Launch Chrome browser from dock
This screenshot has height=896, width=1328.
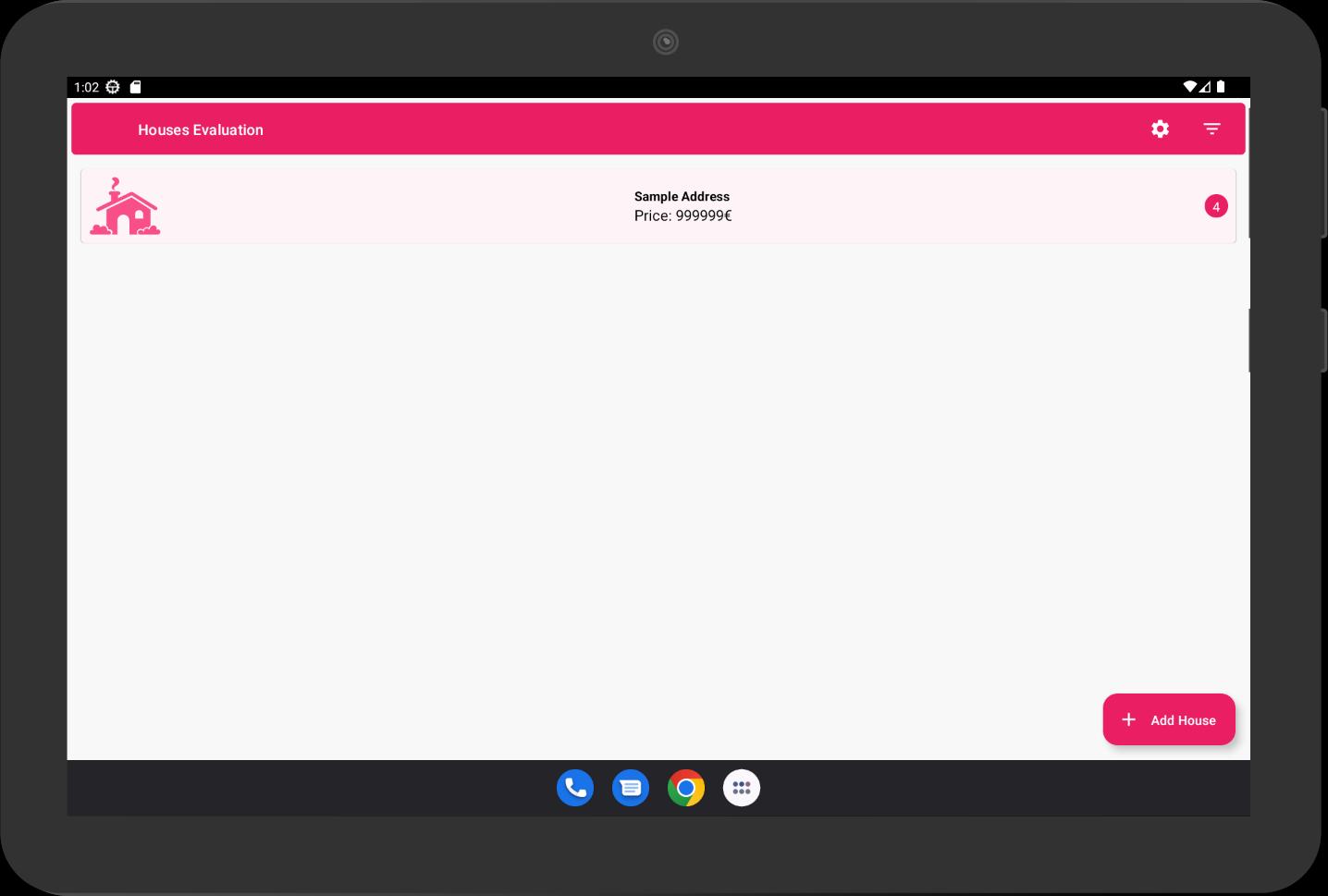click(x=686, y=788)
